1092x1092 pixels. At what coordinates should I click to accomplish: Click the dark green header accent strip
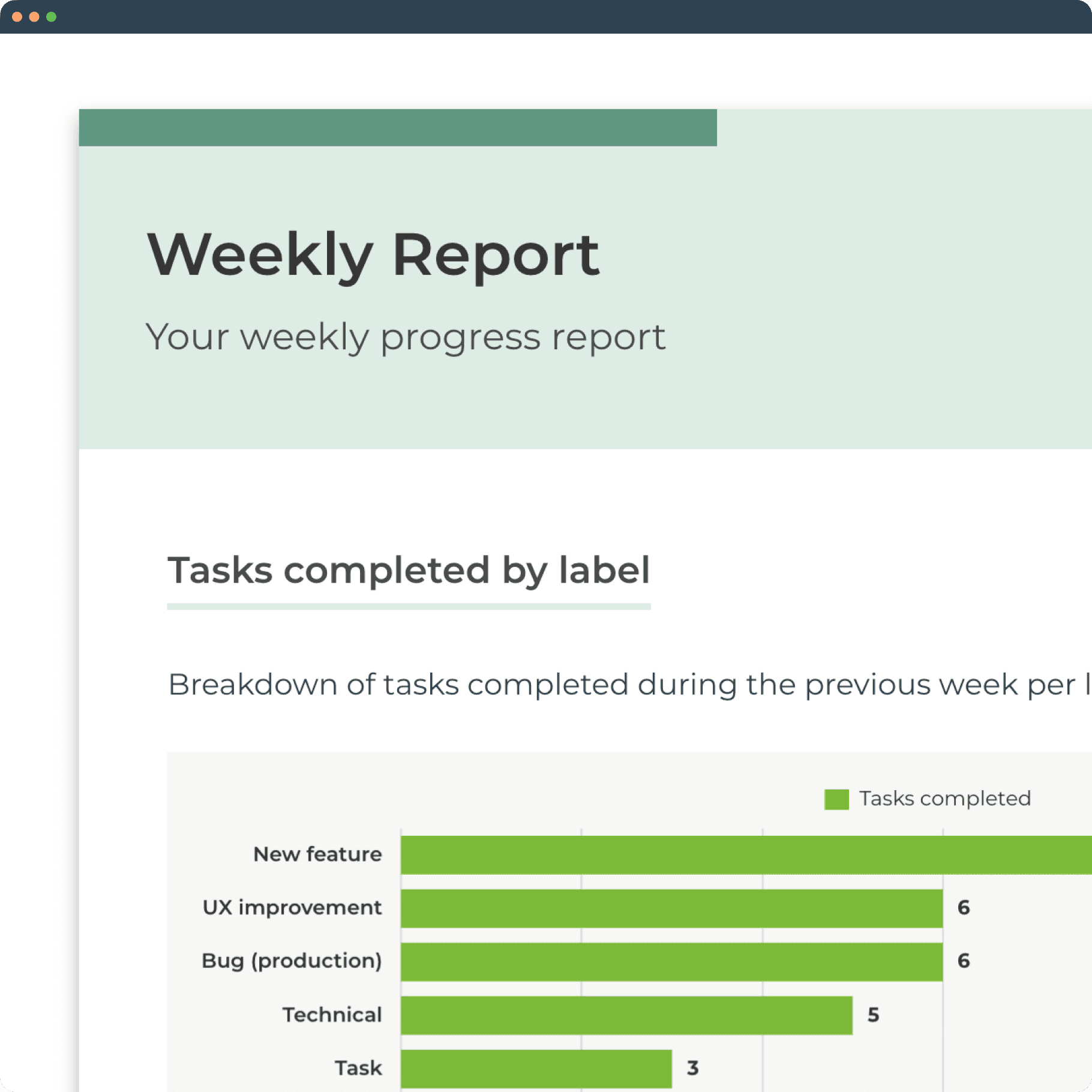(x=398, y=128)
